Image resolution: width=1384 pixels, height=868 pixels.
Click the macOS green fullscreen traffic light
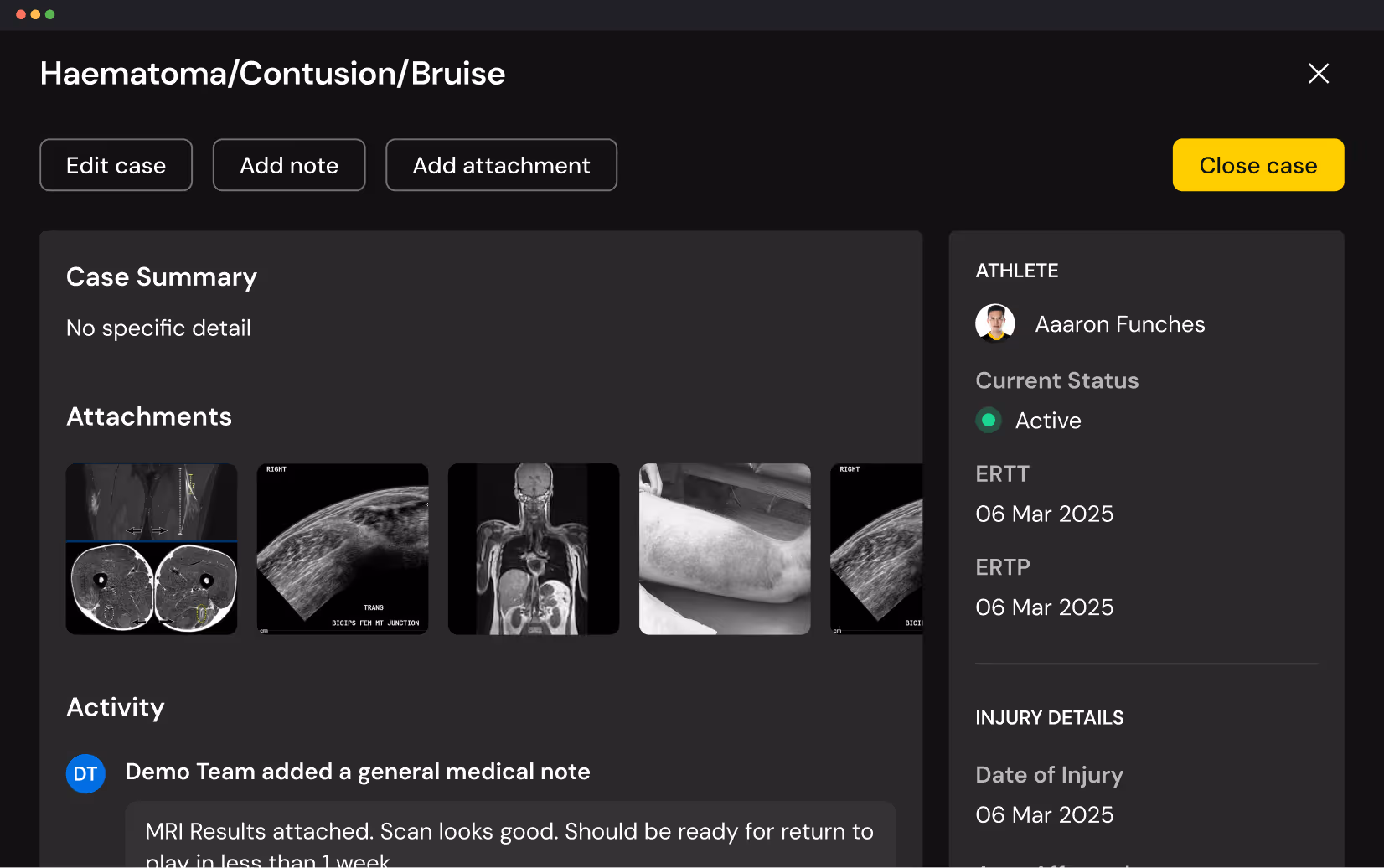(50, 14)
